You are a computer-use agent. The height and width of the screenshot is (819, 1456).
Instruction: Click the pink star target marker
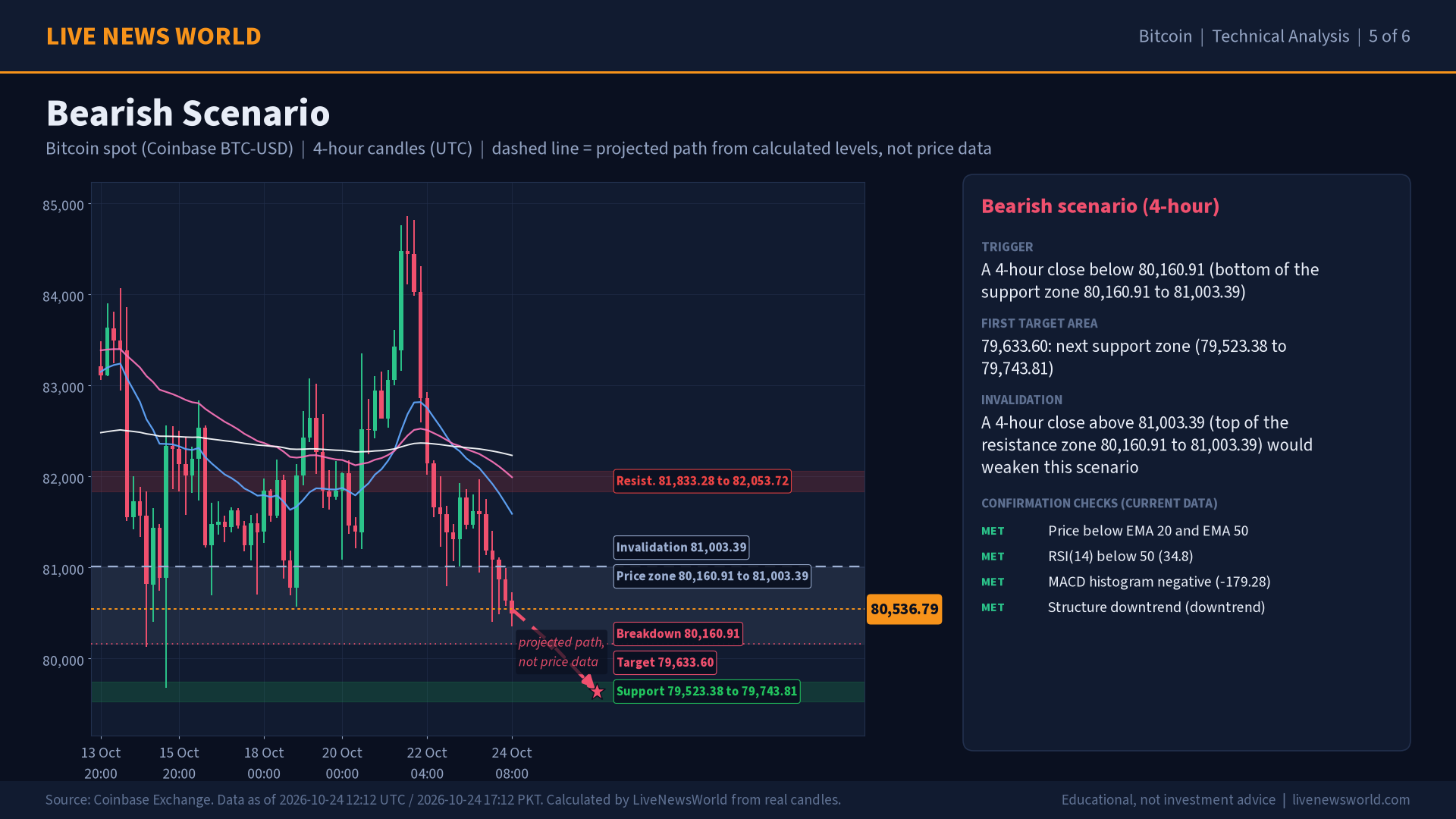pos(597,692)
